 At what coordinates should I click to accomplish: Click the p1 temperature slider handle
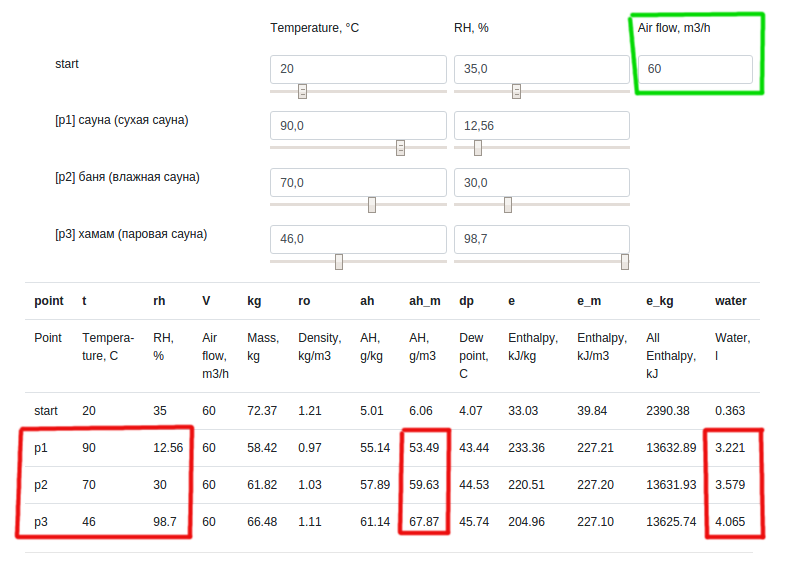[x=400, y=148]
